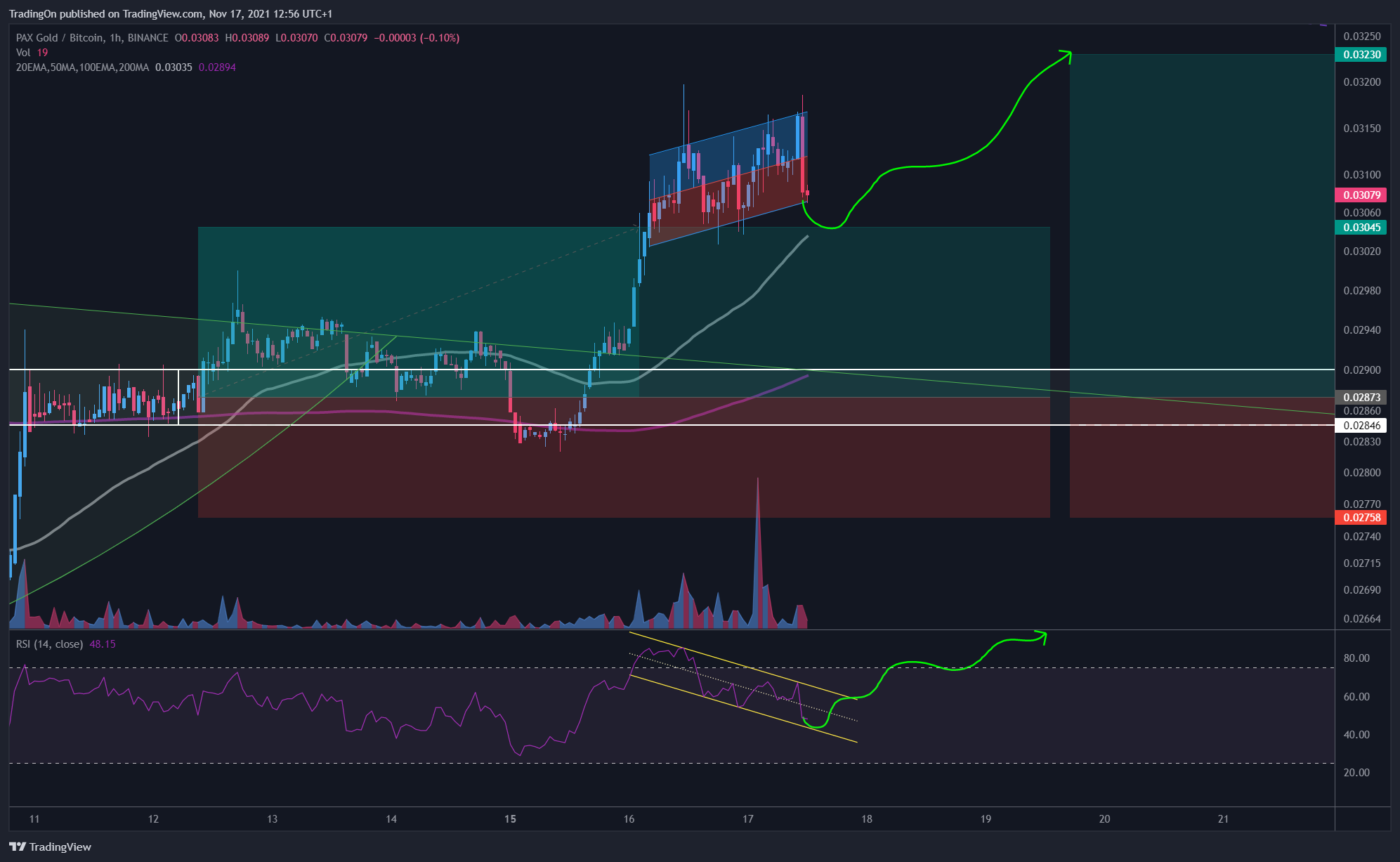The image size is (1400, 862).
Task: Click date 21 on the time axis
Action: click(x=1223, y=819)
